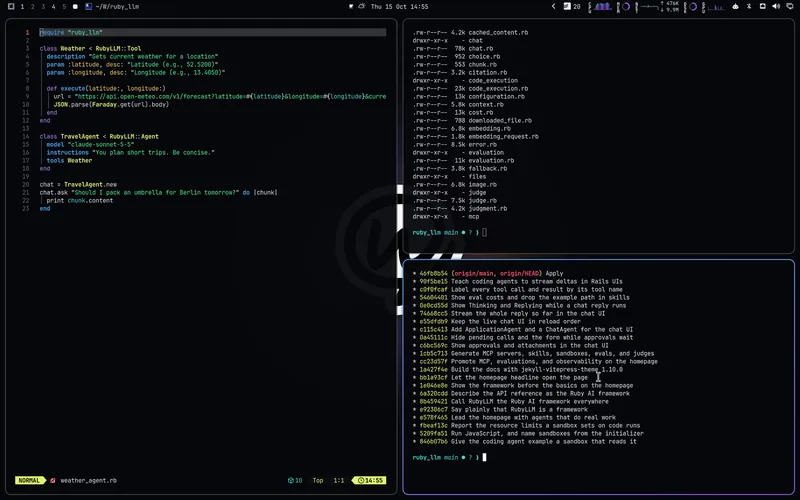The image size is (800, 500).
Task: Switch to workspace 1
Action: (x=22, y=7)
